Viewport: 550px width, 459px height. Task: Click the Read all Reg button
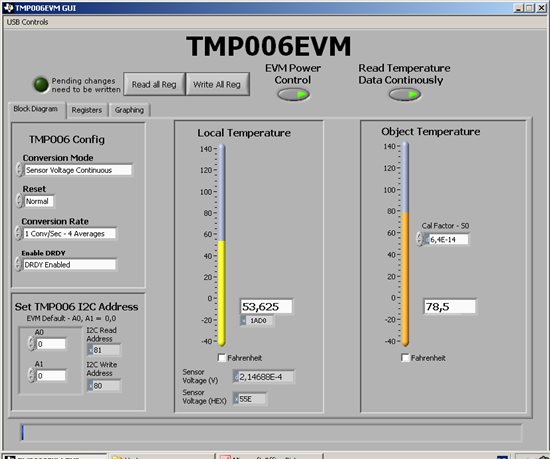(154, 84)
